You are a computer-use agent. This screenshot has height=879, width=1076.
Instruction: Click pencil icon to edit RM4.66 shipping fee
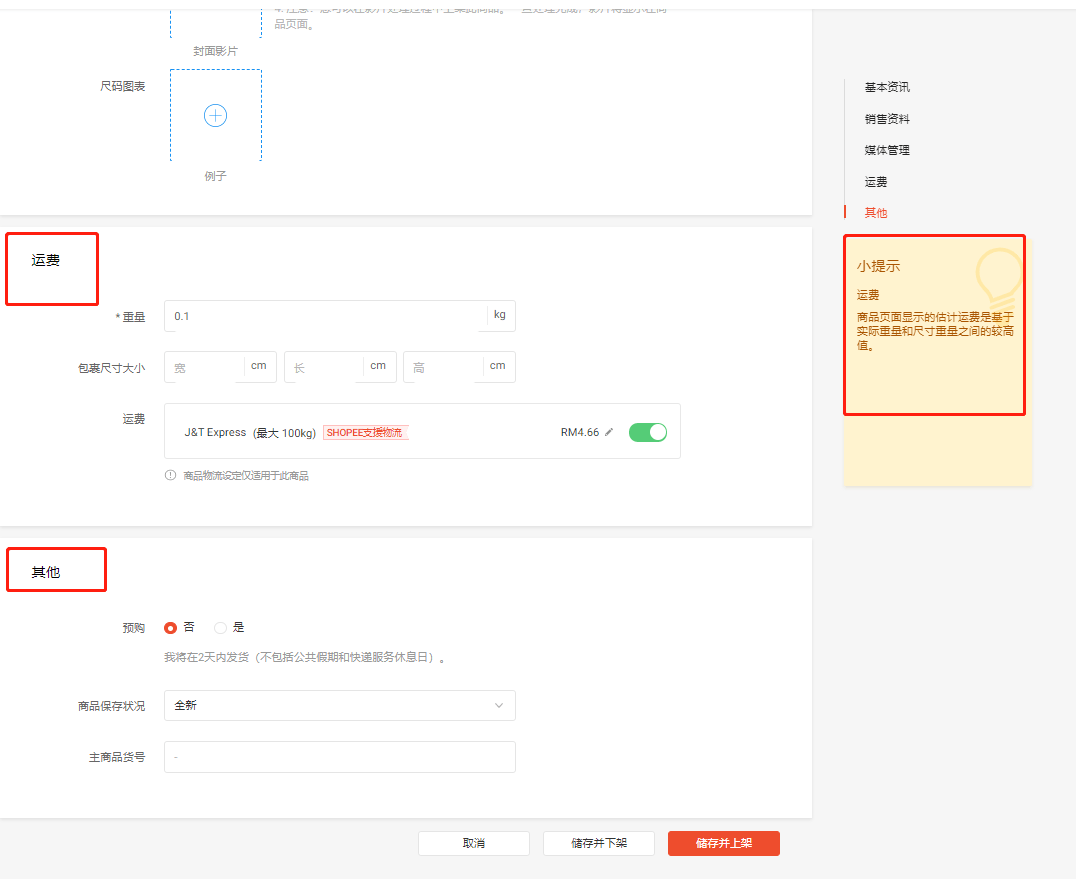[x=608, y=431]
